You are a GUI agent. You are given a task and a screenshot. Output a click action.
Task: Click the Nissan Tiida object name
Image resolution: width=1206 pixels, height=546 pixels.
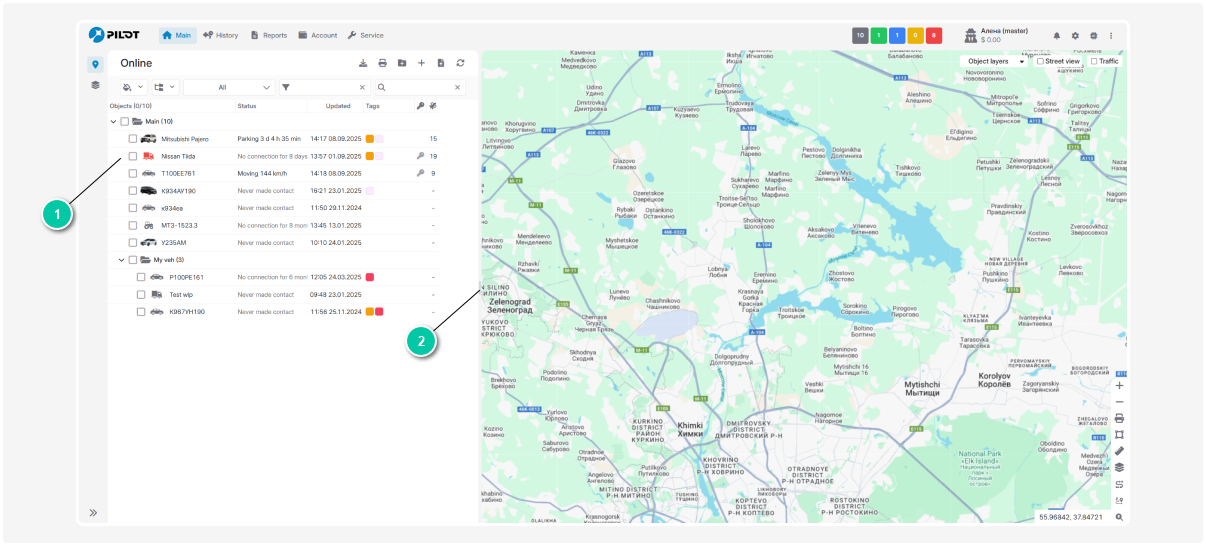(x=178, y=156)
